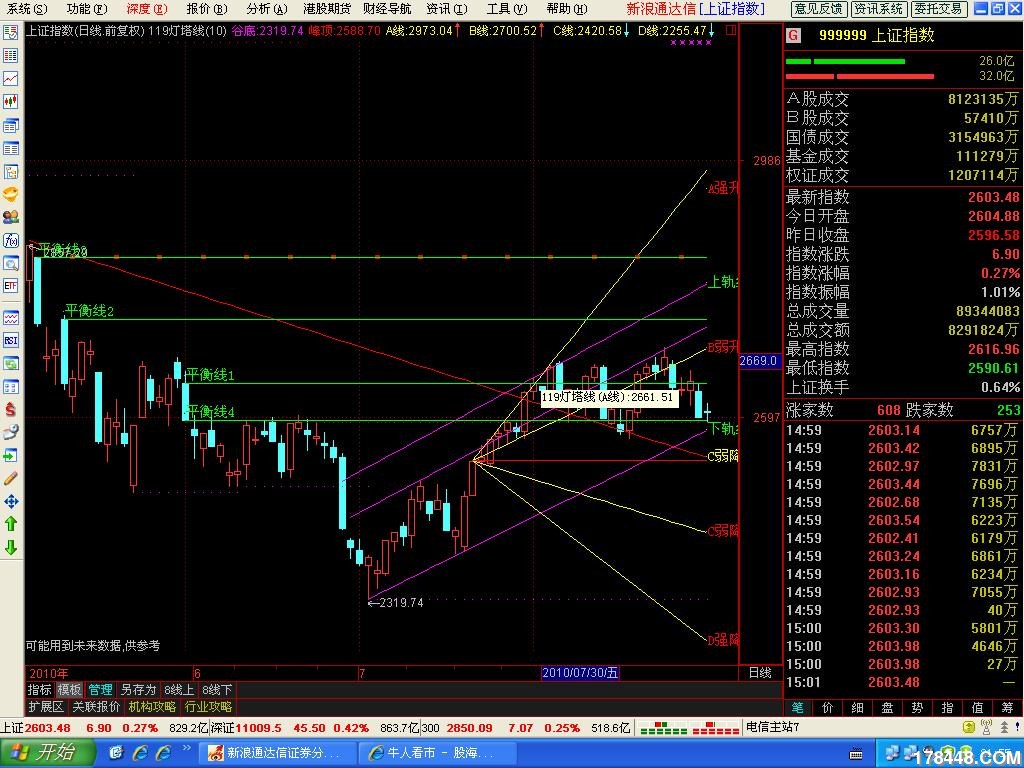This screenshot has height=768, width=1024.
Task: Open the ETF icon in sidebar
Action: coord(10,286)
